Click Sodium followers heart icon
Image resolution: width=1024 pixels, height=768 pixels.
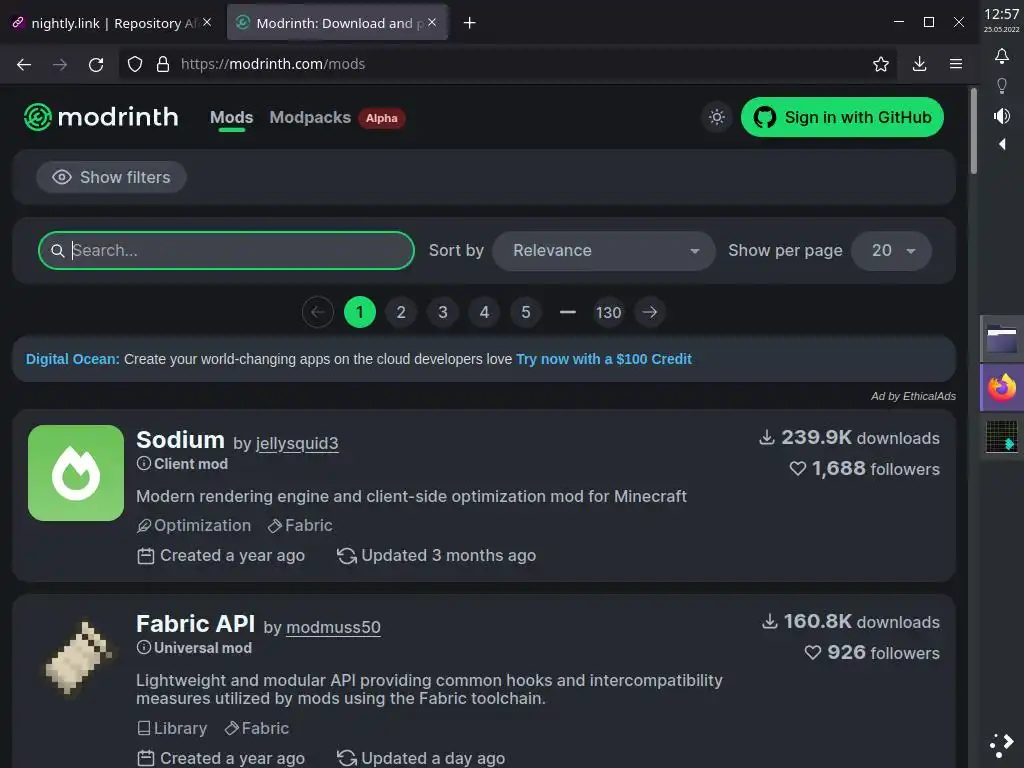pyautogui.click(x=797, y=468)
